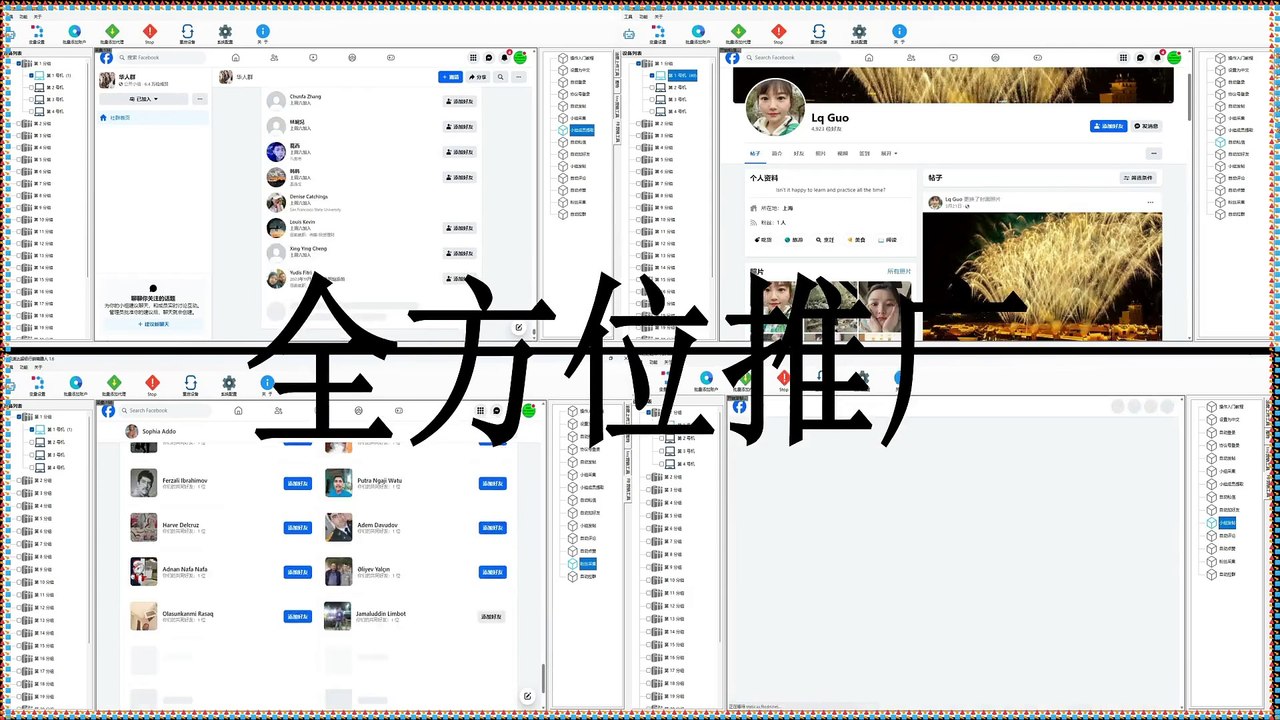Open Messenger icon in top-left window

pyautogui.click(x=489, y=58)
